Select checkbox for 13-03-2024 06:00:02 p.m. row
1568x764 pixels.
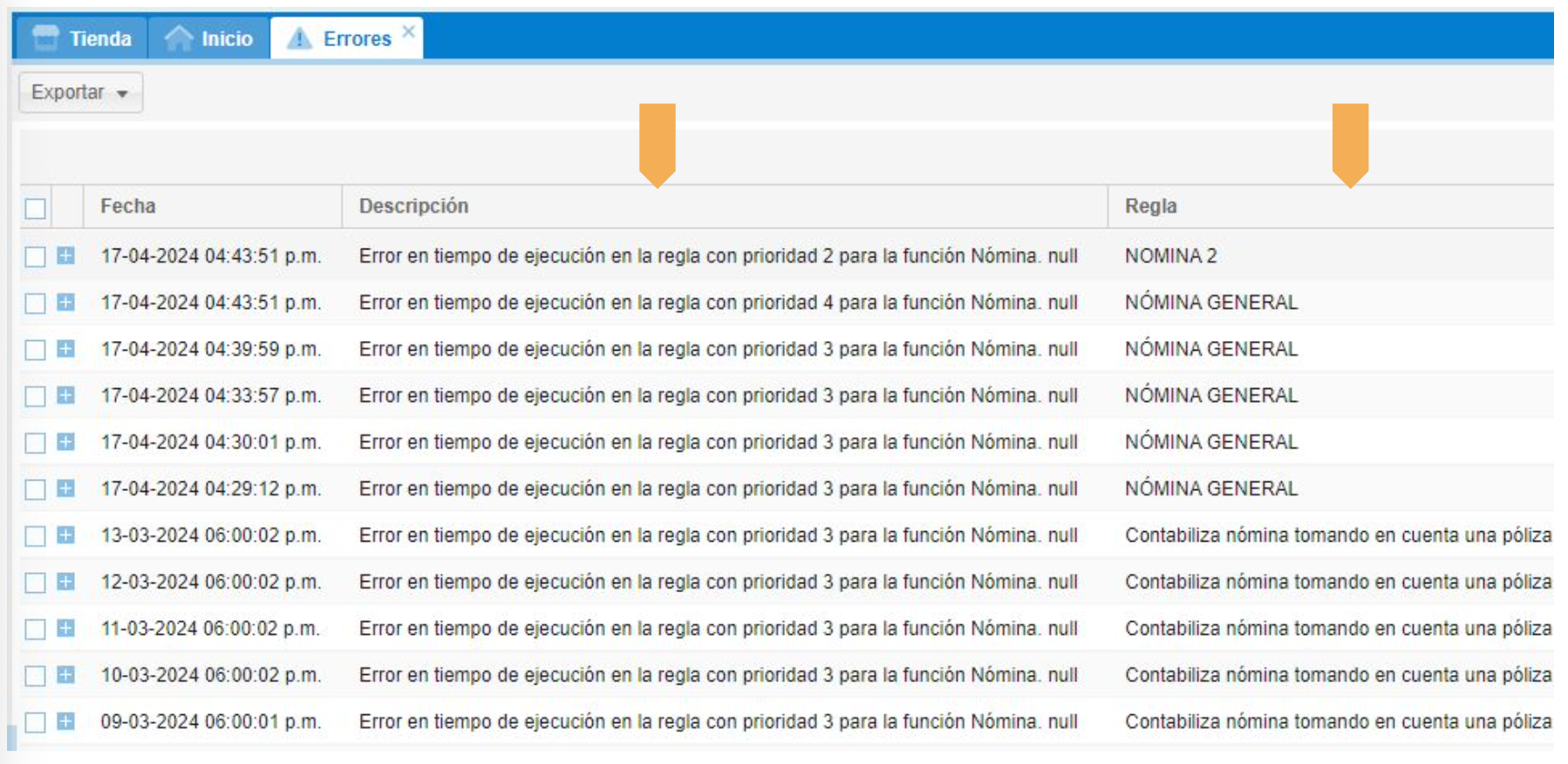click(36, 535)
